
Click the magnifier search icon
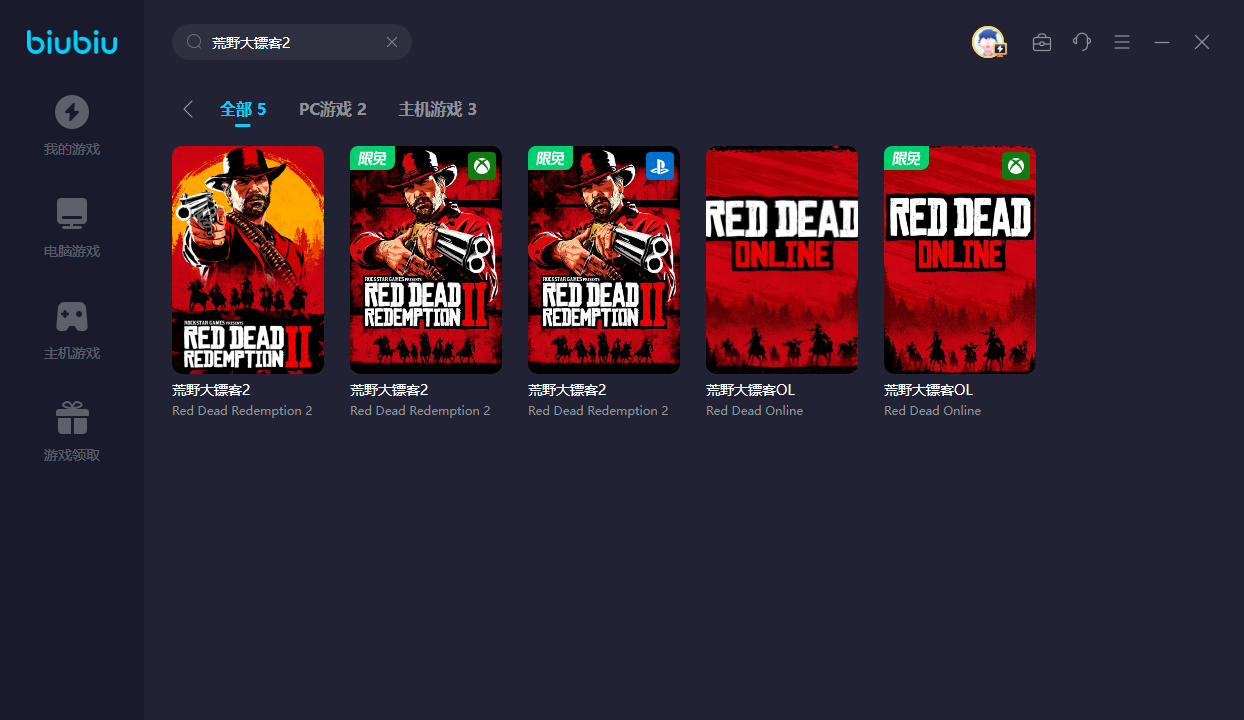pyautogui.click(x=194, y=42)
